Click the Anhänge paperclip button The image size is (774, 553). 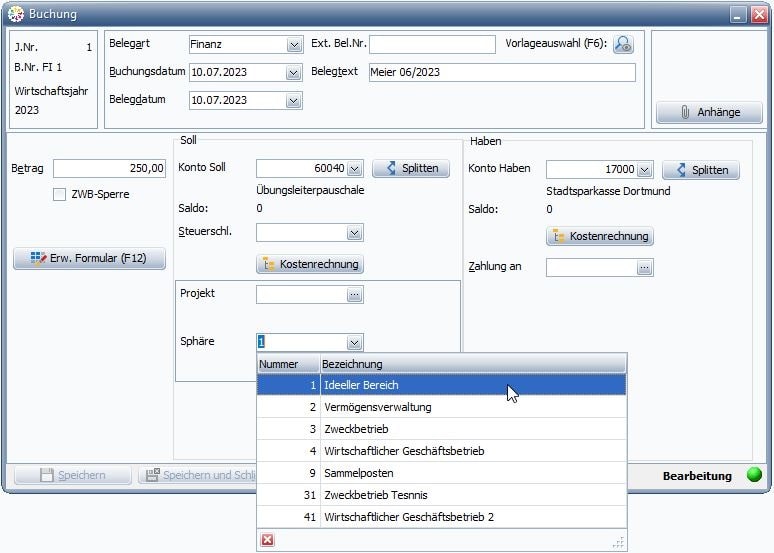click(x=709, y=112)
